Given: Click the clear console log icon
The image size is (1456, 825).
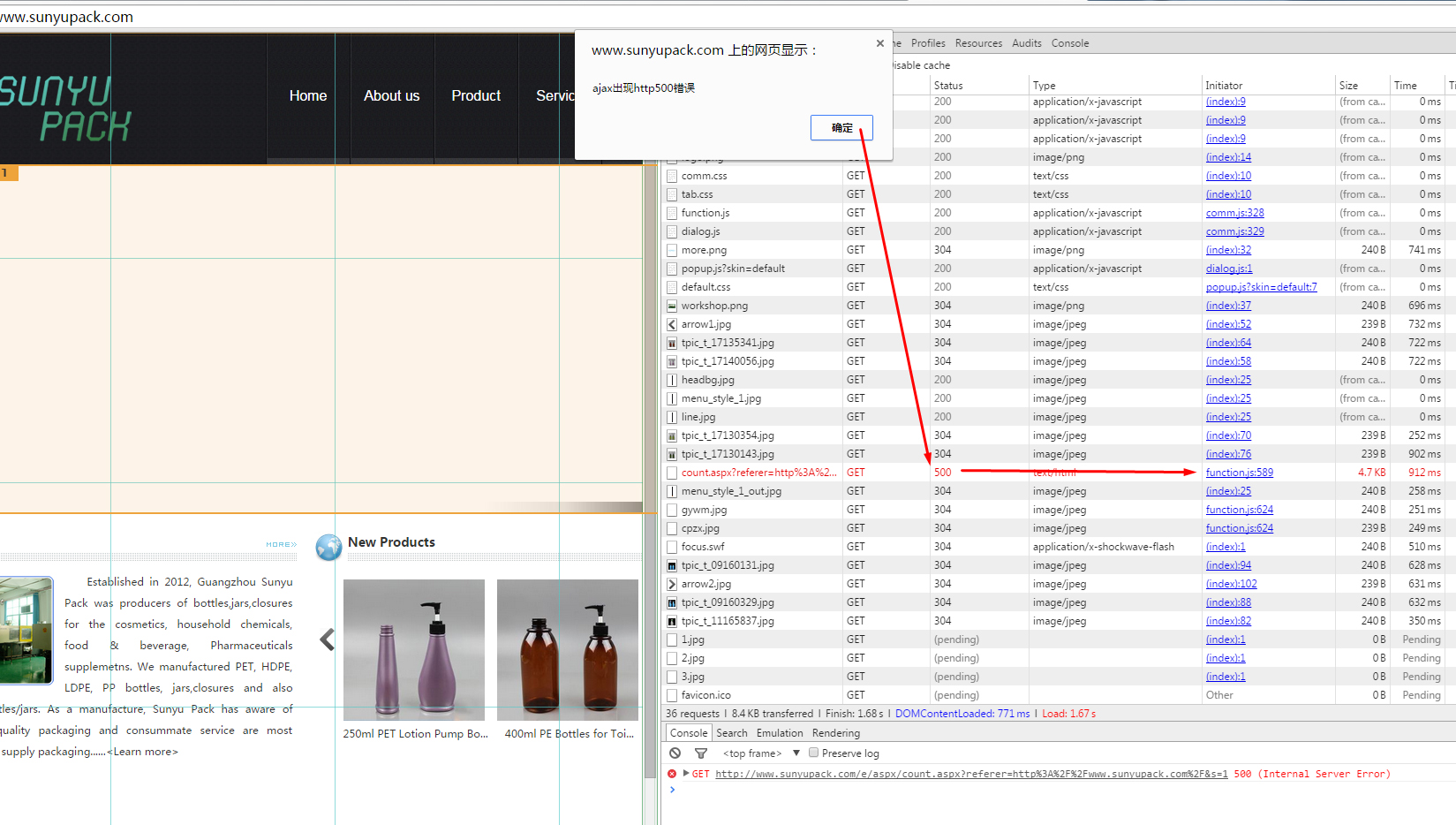Looking at the screenshot, I should pyautogui.click(x=675, y=753).
